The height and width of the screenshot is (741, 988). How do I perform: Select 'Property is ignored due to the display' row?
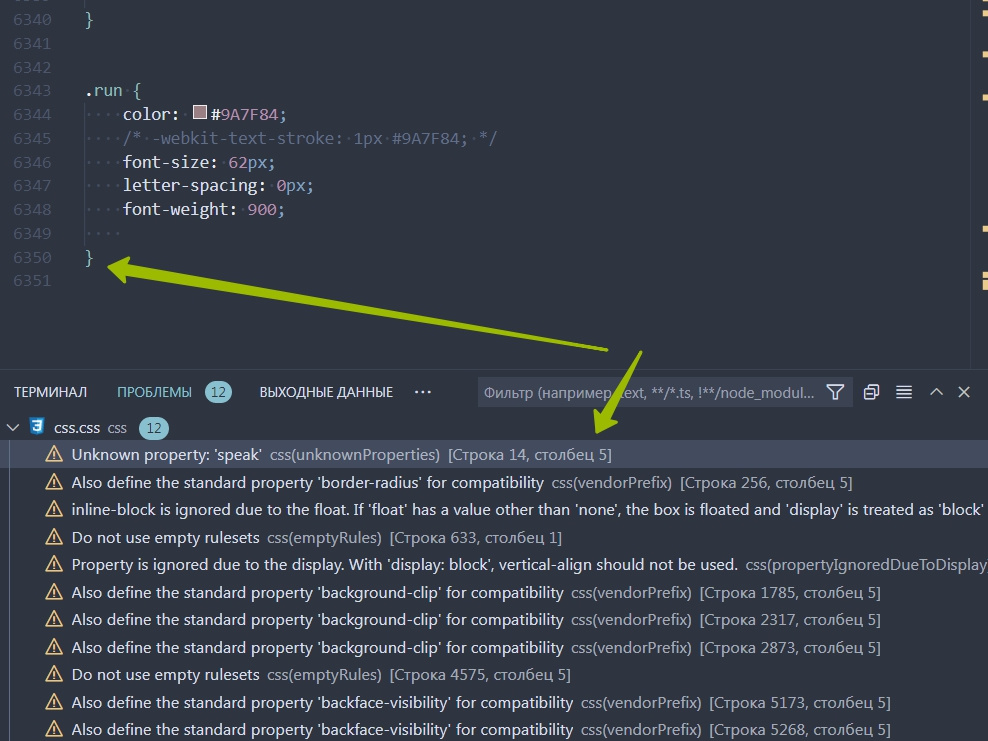494,564
